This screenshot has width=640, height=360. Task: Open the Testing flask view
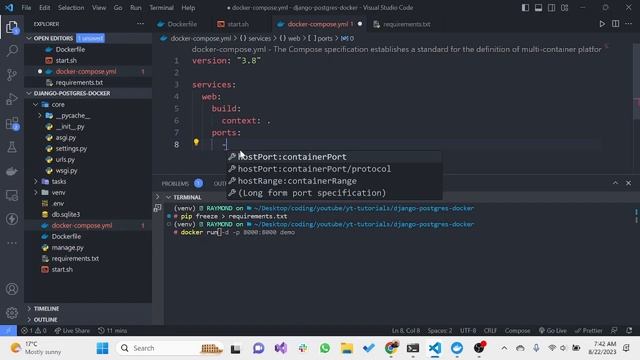click(x=12, y=147)
